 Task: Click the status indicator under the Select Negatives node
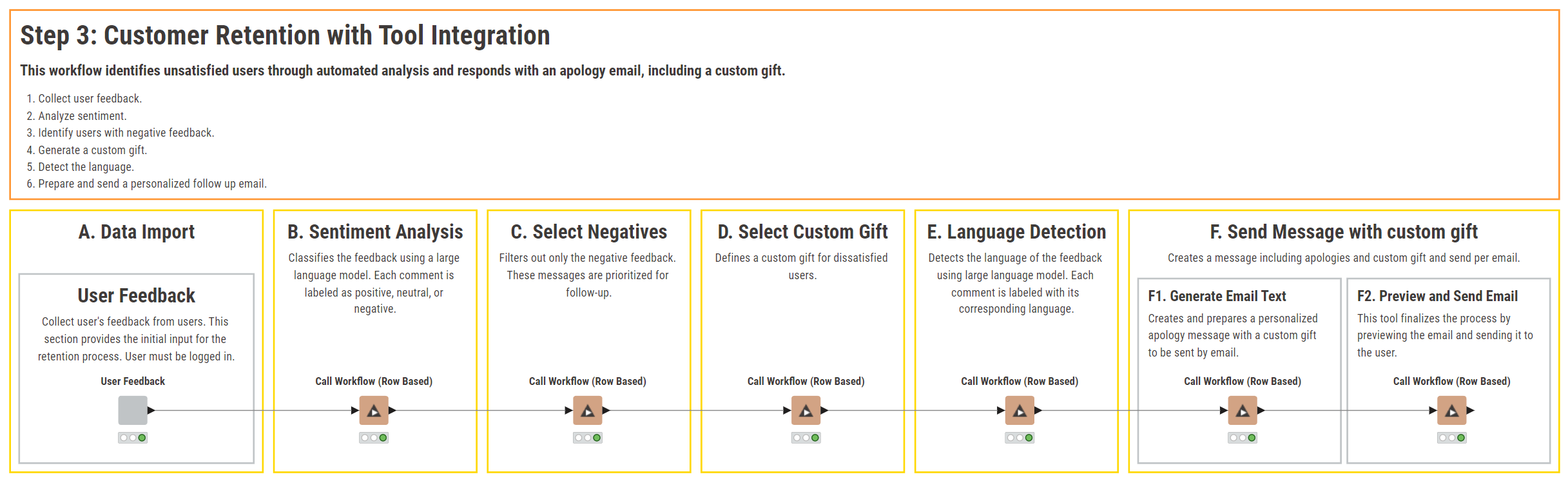pyautogui.click(x=588, y=438)
